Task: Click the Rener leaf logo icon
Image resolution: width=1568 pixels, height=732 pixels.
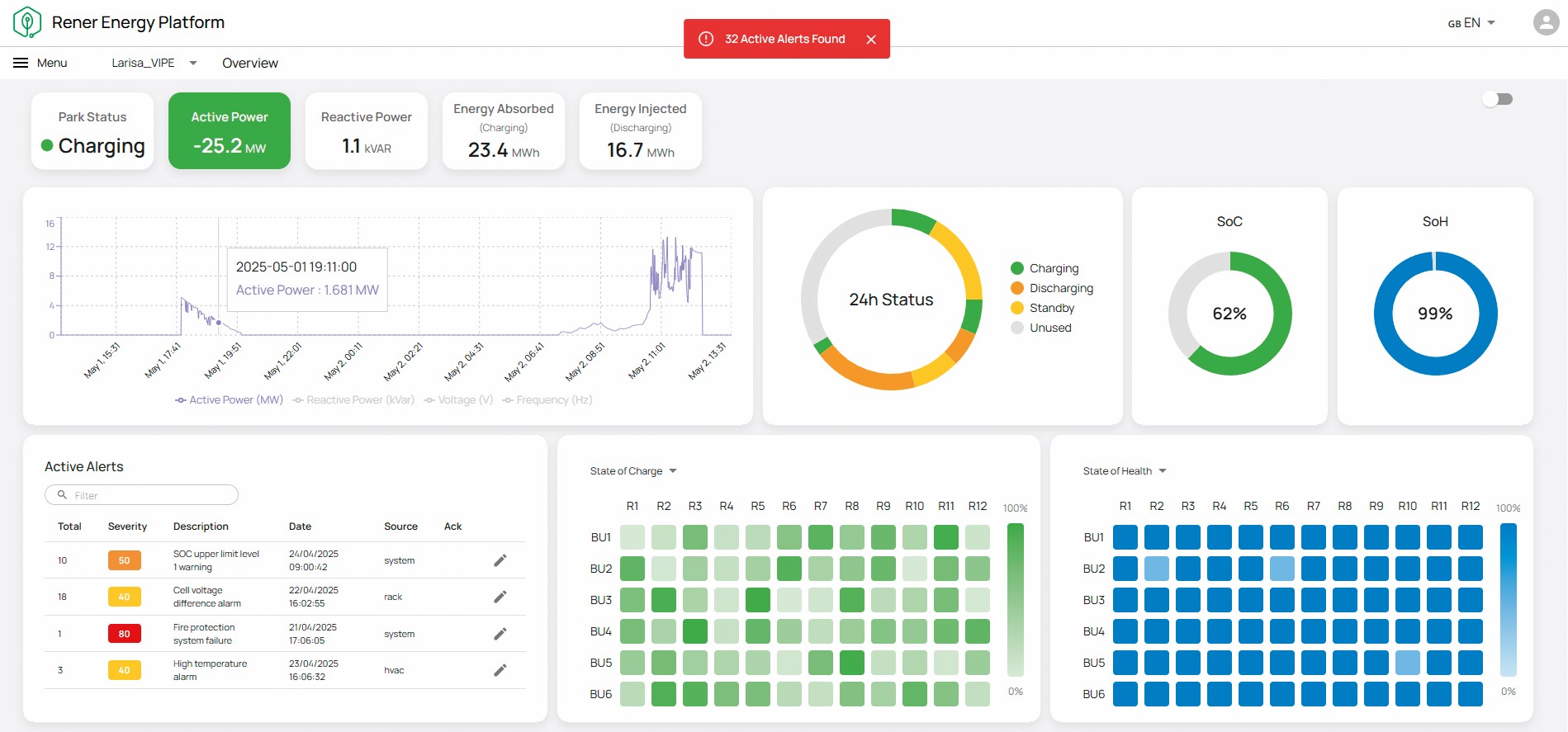Action: (x=27, y=22)
